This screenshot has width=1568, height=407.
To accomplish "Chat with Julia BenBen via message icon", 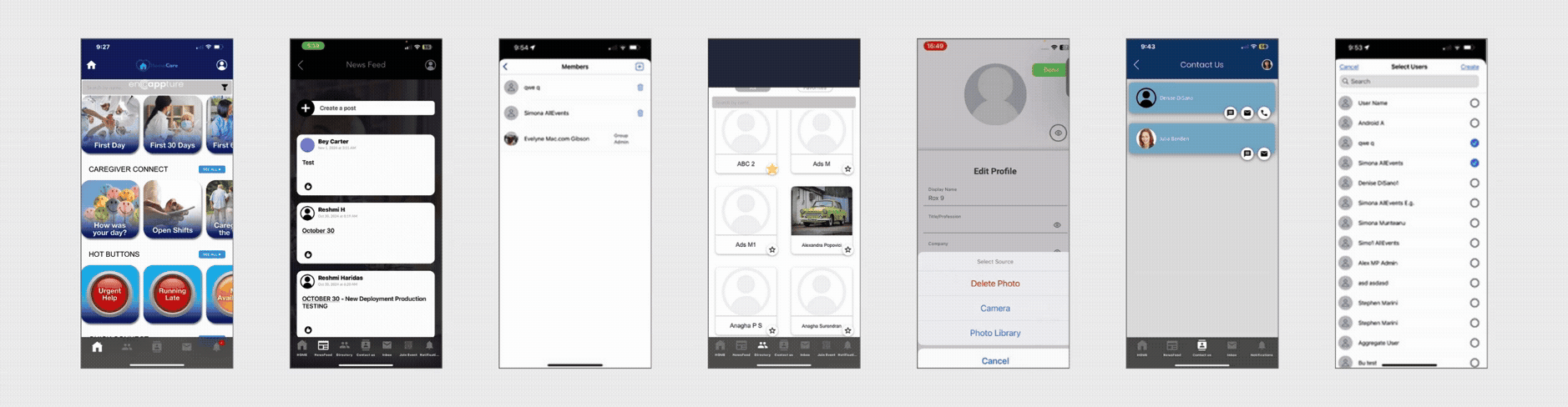I will point(1247,153).
